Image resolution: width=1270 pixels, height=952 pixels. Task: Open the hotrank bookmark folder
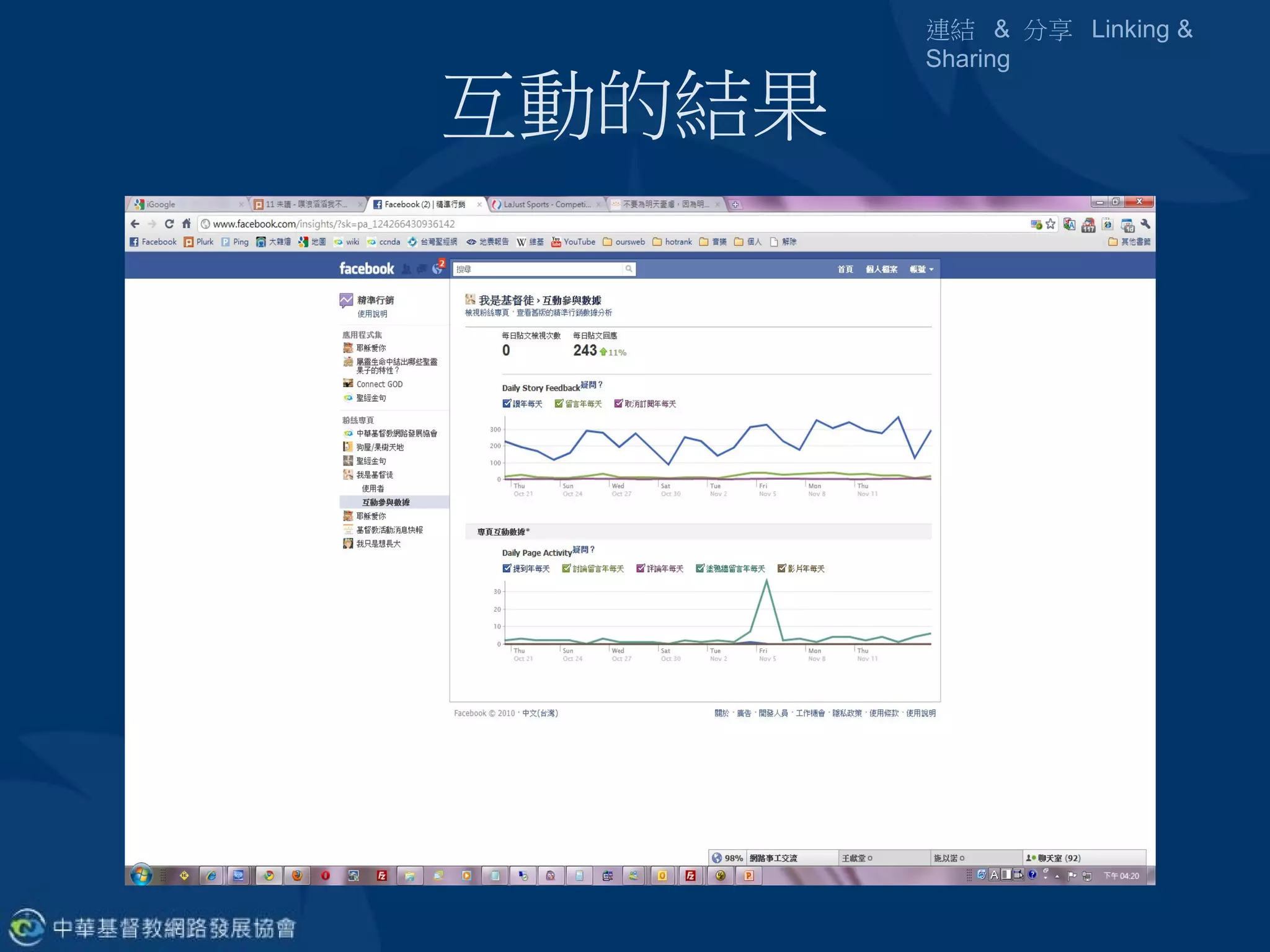tap(672, 242)
